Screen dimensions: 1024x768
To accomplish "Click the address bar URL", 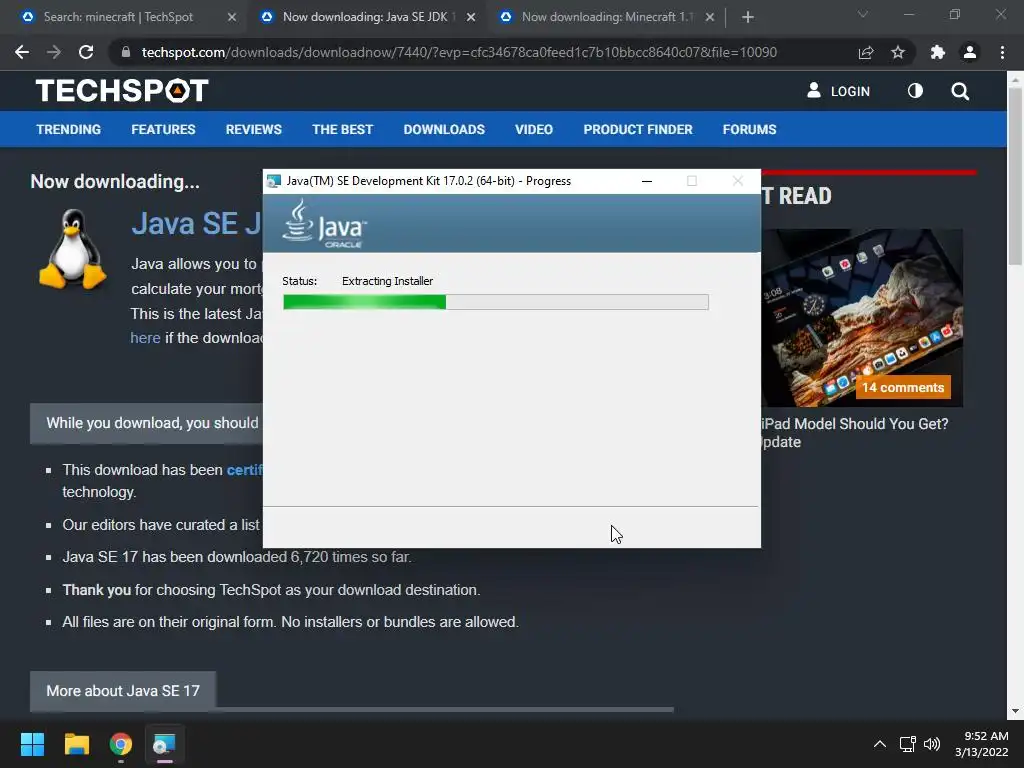I will click(x=459, y=52).
